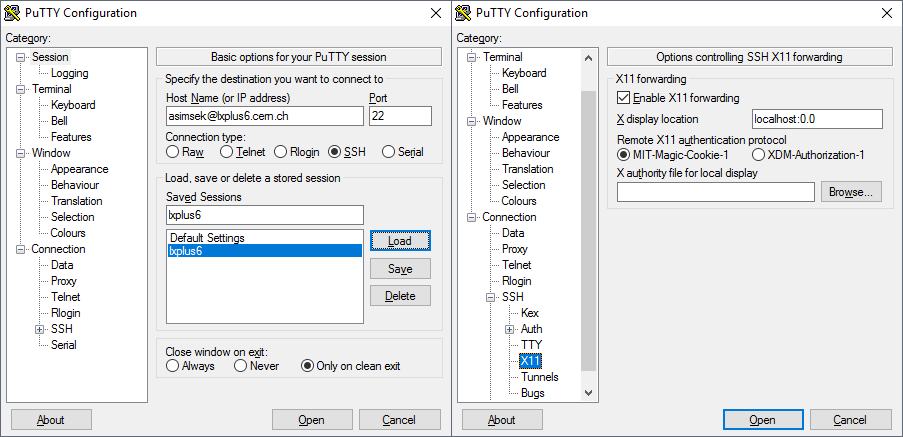Click About button in left window
Image resolution: width=903 pixels, height=437 pixels.
tap(51, 420)
